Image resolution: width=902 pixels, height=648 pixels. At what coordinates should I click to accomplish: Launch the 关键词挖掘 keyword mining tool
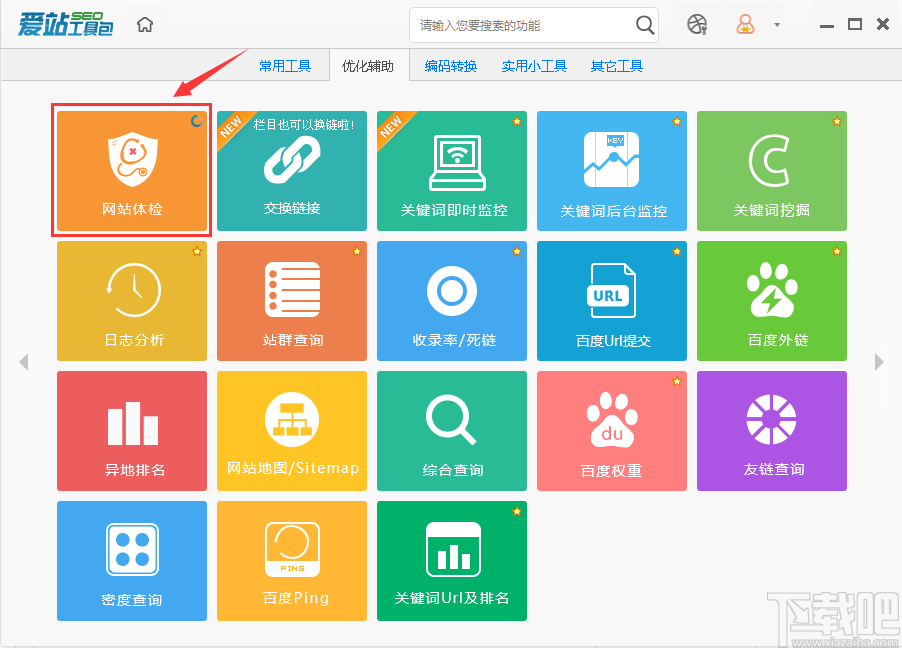pyautogui.click(x=771, y=170)
